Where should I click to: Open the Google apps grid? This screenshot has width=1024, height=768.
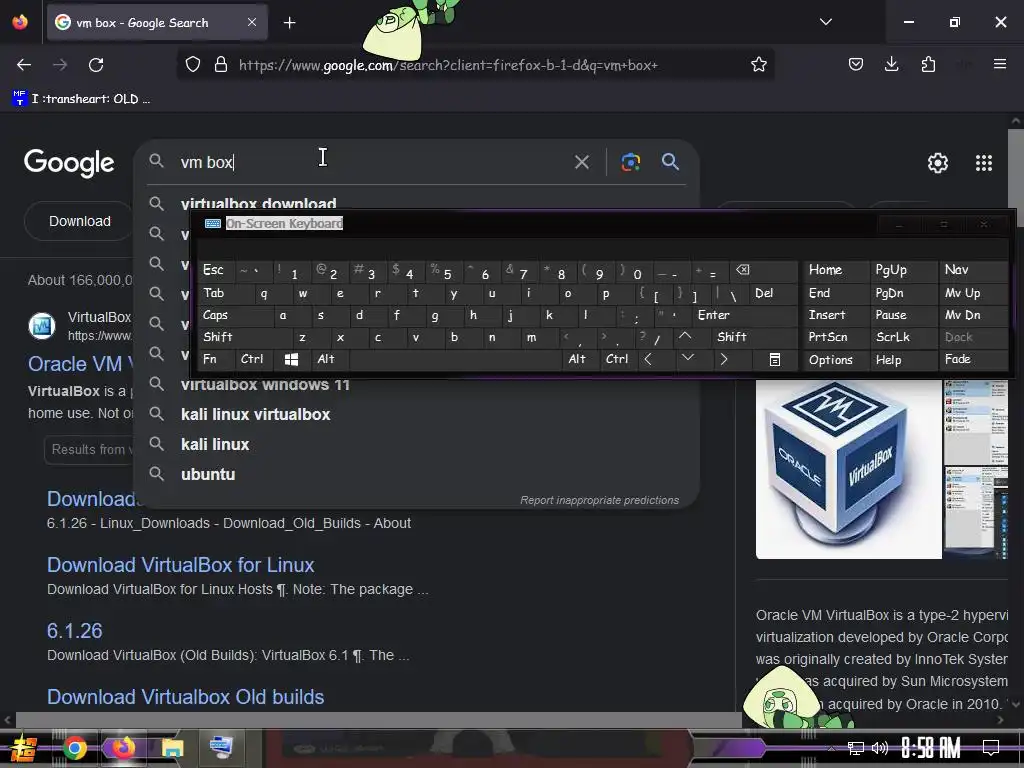click(984, 163)
